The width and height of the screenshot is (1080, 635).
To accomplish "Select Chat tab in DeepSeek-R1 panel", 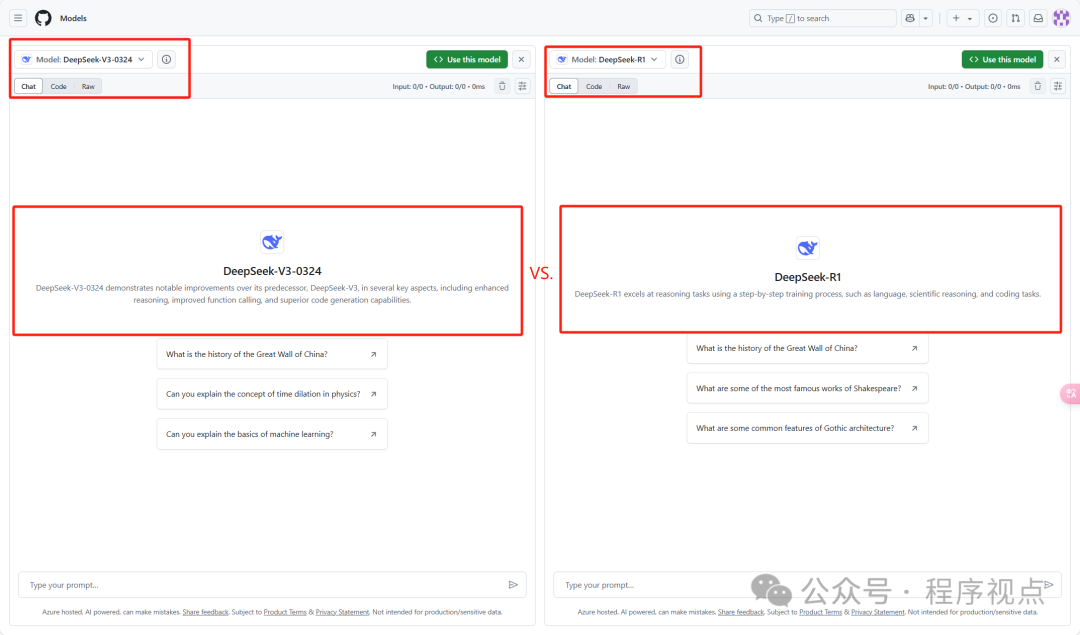I will 564,86.
